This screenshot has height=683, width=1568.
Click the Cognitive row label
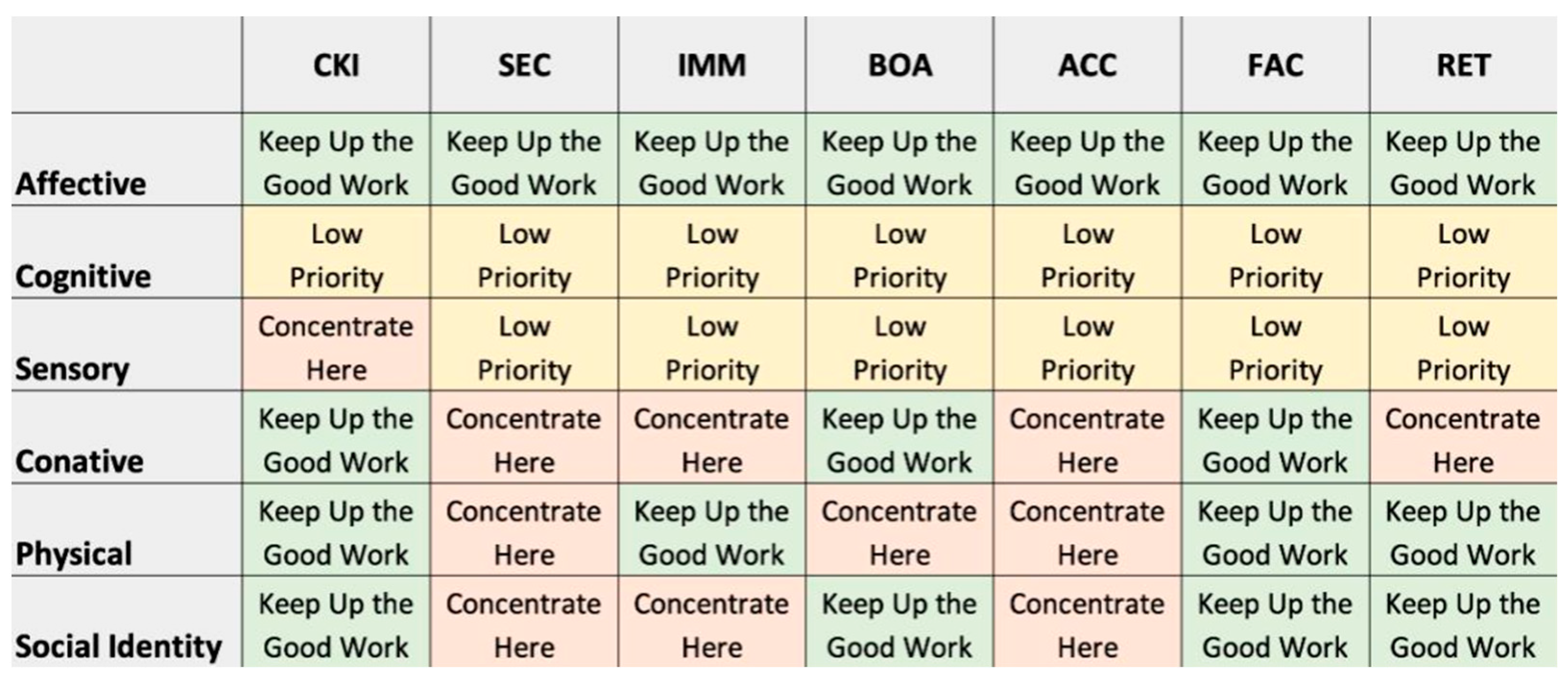point(83,277)
